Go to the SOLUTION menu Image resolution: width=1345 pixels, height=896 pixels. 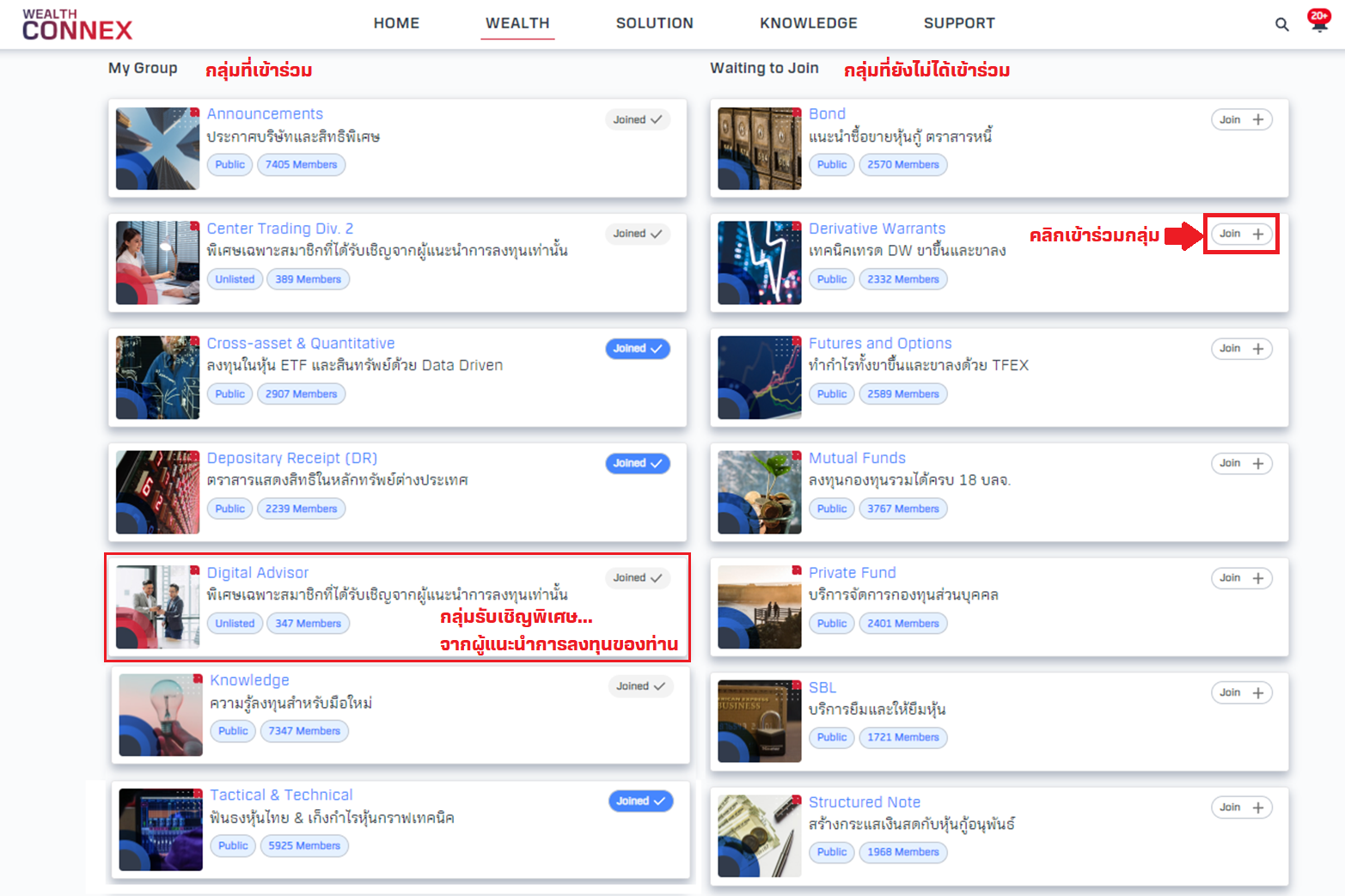click(654, 23)
